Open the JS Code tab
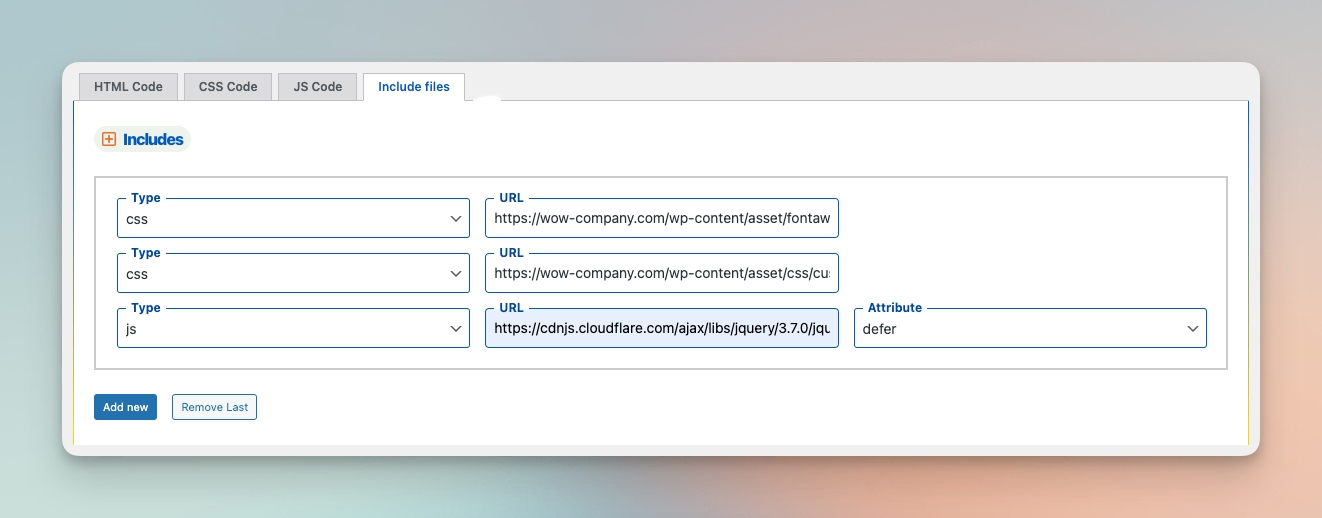1322x518 pixels. pyautogui.click(x=318, y=87)
